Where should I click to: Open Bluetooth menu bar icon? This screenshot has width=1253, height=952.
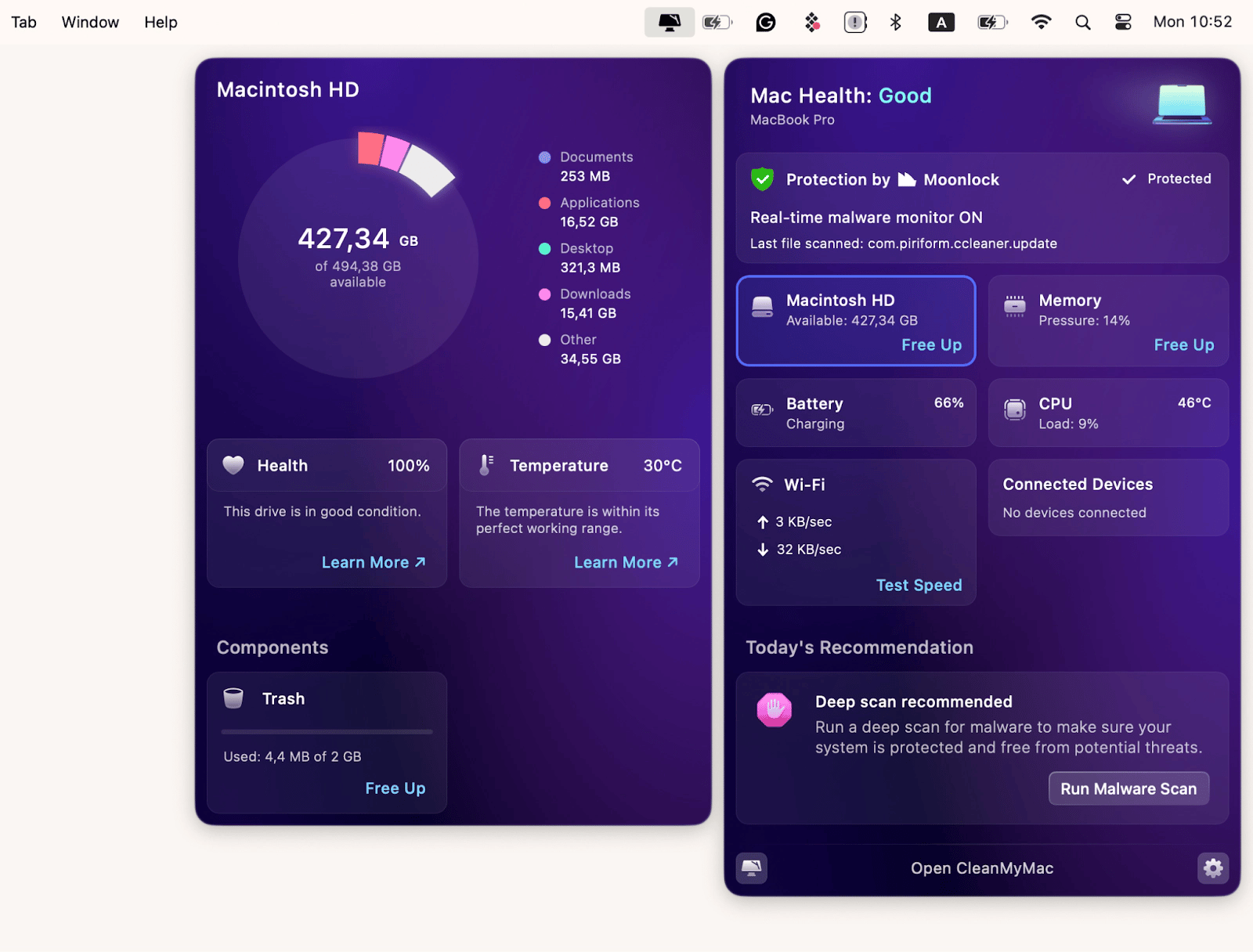pos(896,23)
